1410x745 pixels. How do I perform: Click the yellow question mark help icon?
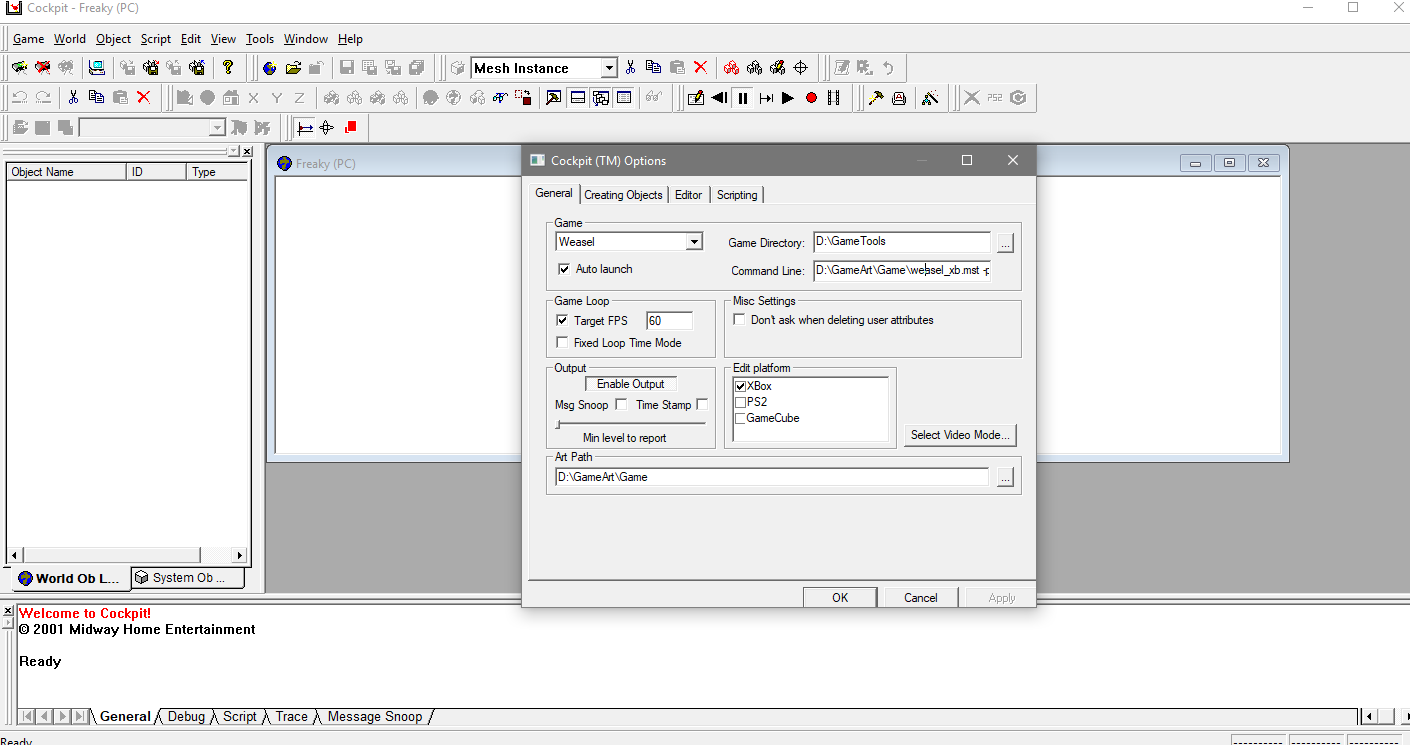pyautogui.click(x=228, y=68)
